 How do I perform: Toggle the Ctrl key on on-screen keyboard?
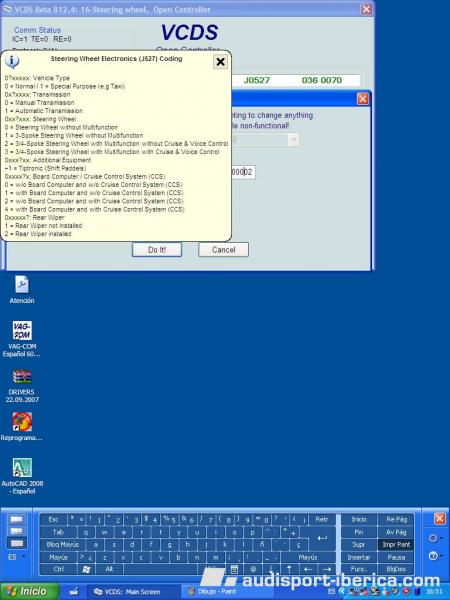pos(58,569)
